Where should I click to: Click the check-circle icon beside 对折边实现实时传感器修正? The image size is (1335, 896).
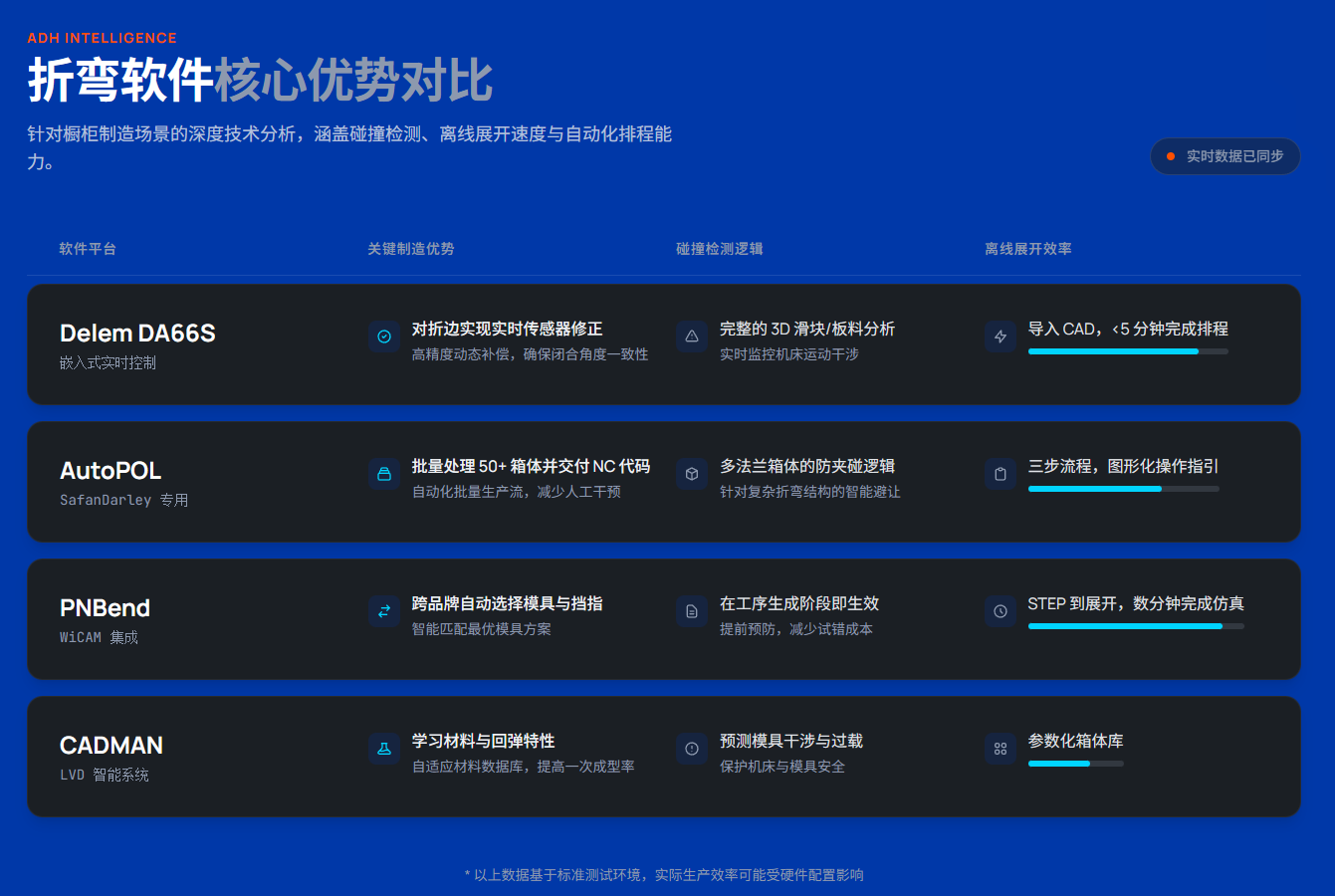tap(383, 336)
